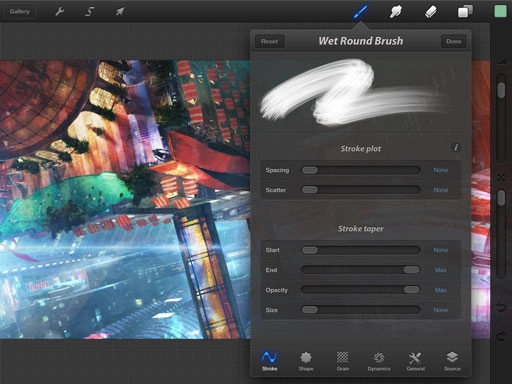Adjust the Spacing slider
This screenshot has height=384, width=512.
point(361,170)
